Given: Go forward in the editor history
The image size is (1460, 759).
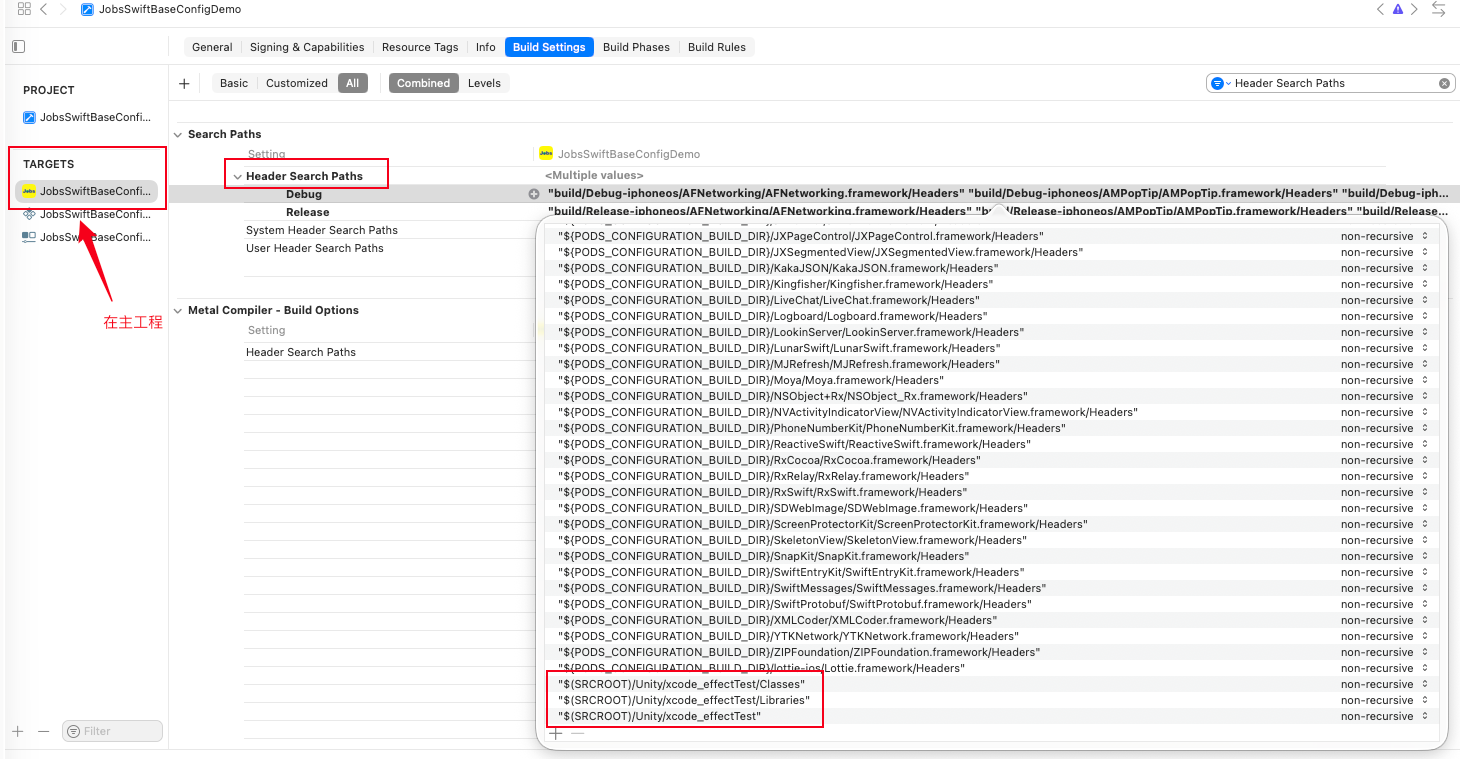Looking at the screenshot, I should (63, 9).
